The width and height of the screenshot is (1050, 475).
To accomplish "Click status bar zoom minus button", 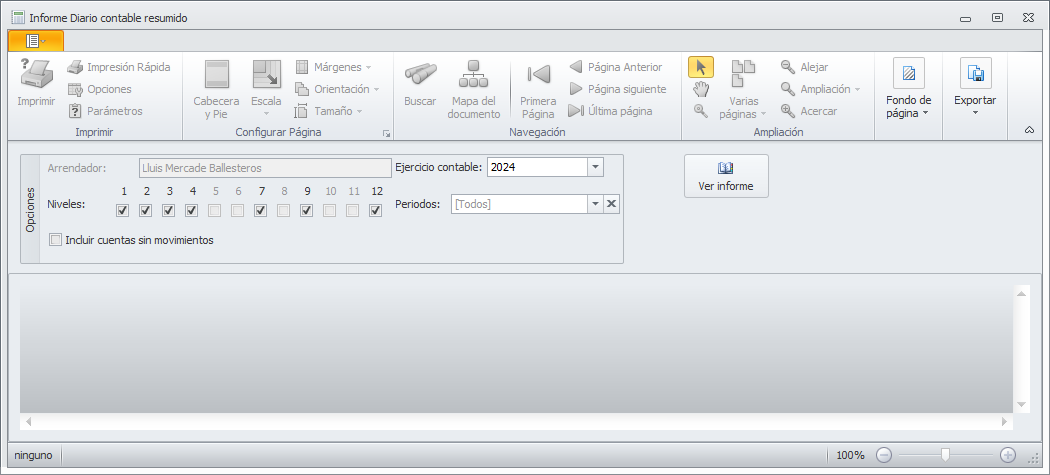I will [x=884, y=456].
